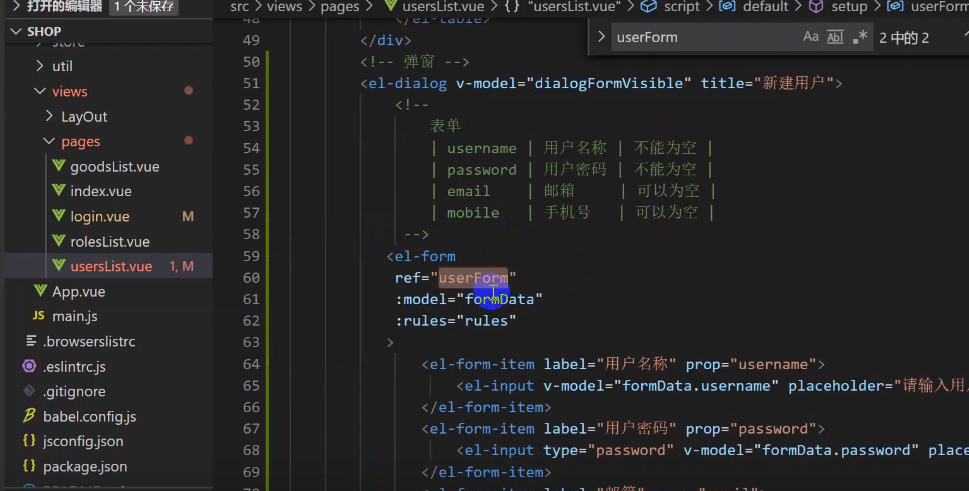Click dialogFormVisible on line 51
The height and width of the screenshot is (491, 969).
point(608,83)
